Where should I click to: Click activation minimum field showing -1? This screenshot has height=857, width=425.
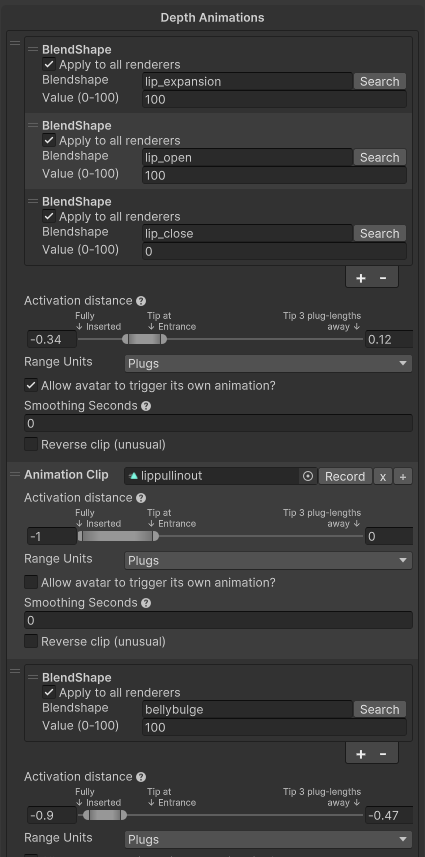(x=52, y=536)
